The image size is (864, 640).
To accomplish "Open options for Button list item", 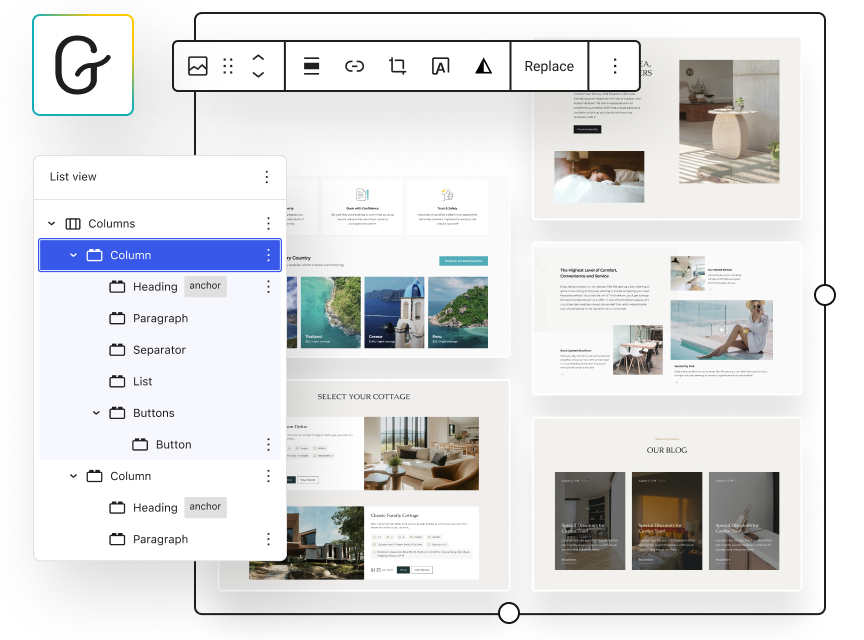I will point(267,445).
